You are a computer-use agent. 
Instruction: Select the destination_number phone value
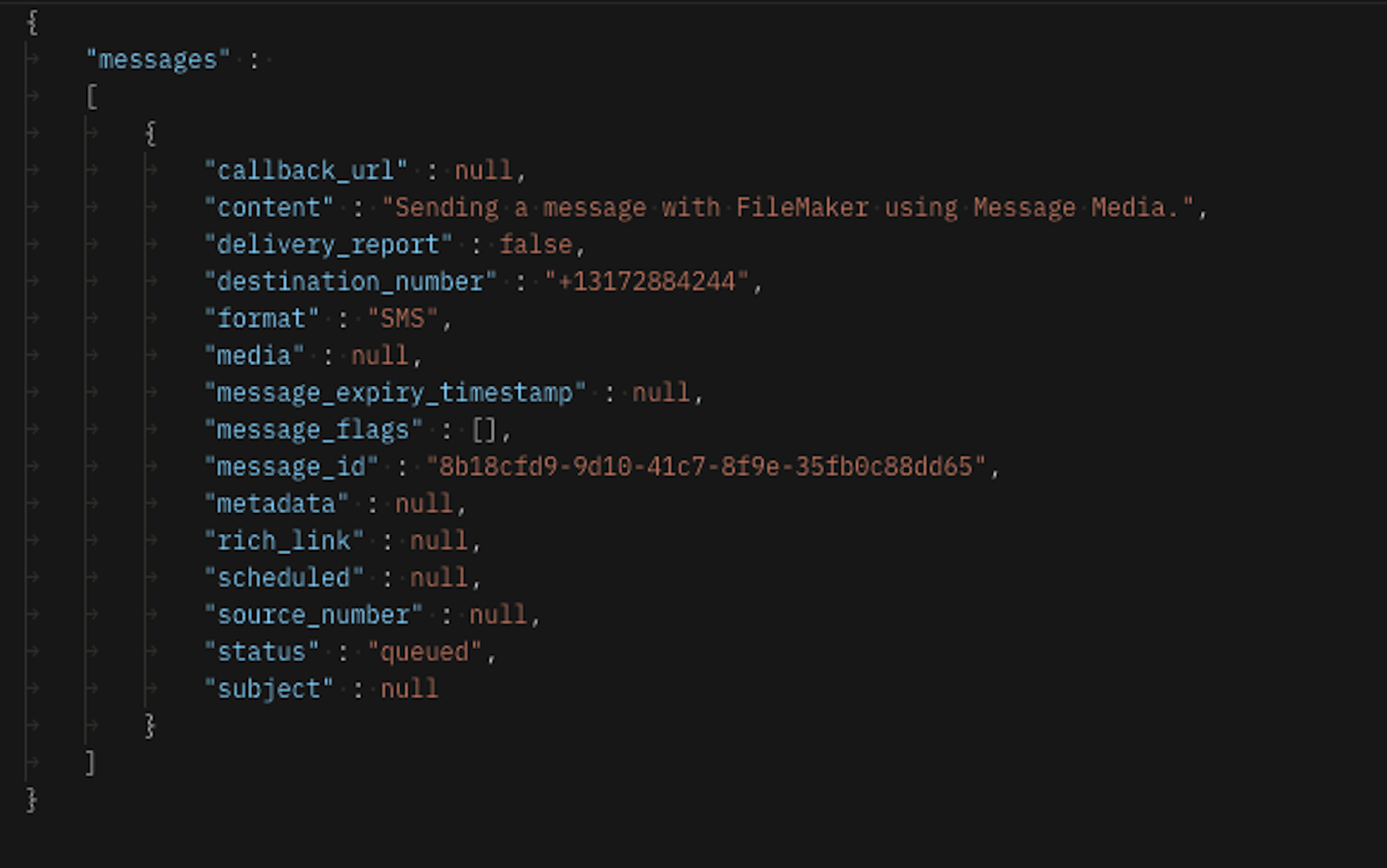click(x=647, y=282)
